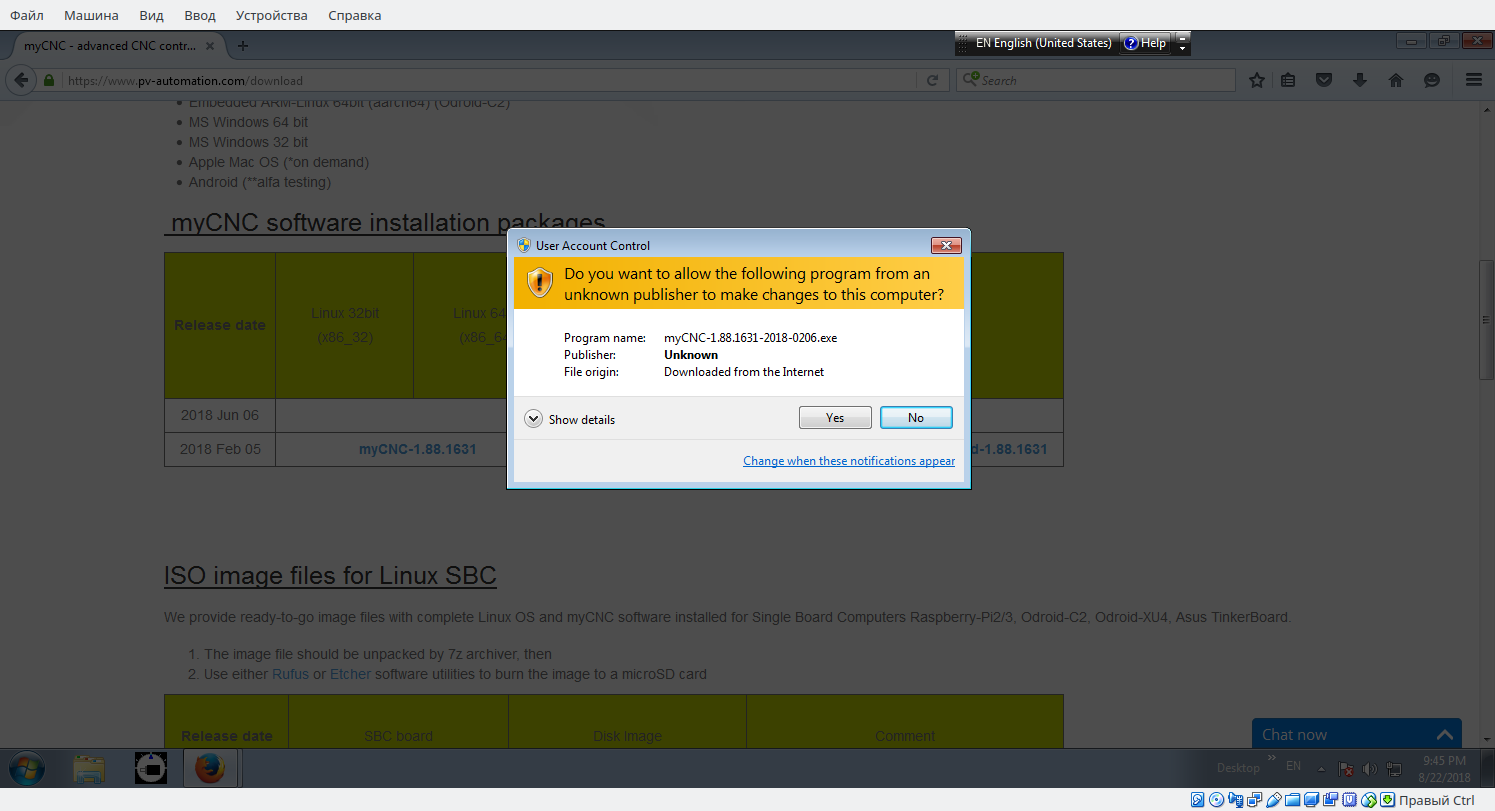Click the VirtualBox optical disk status icon
1495x811 pixels.
(1216, 800)
